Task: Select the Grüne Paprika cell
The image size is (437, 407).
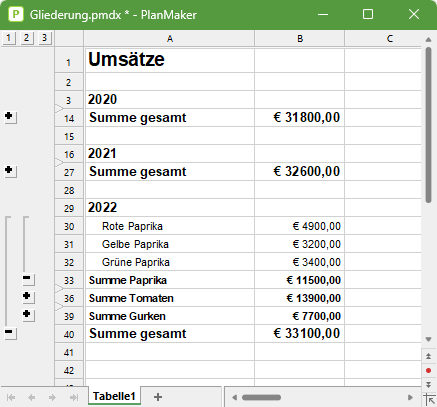Action: [170, 262]
